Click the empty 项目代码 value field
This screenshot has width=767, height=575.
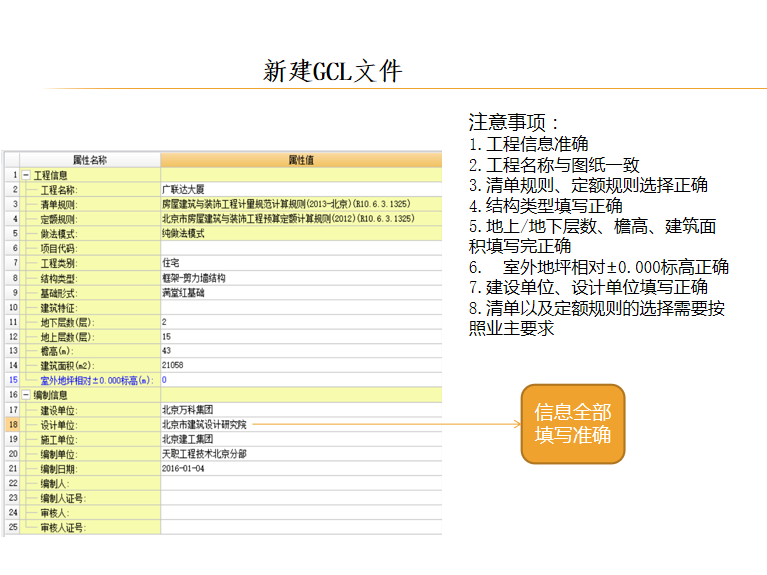tap(300, 248)
